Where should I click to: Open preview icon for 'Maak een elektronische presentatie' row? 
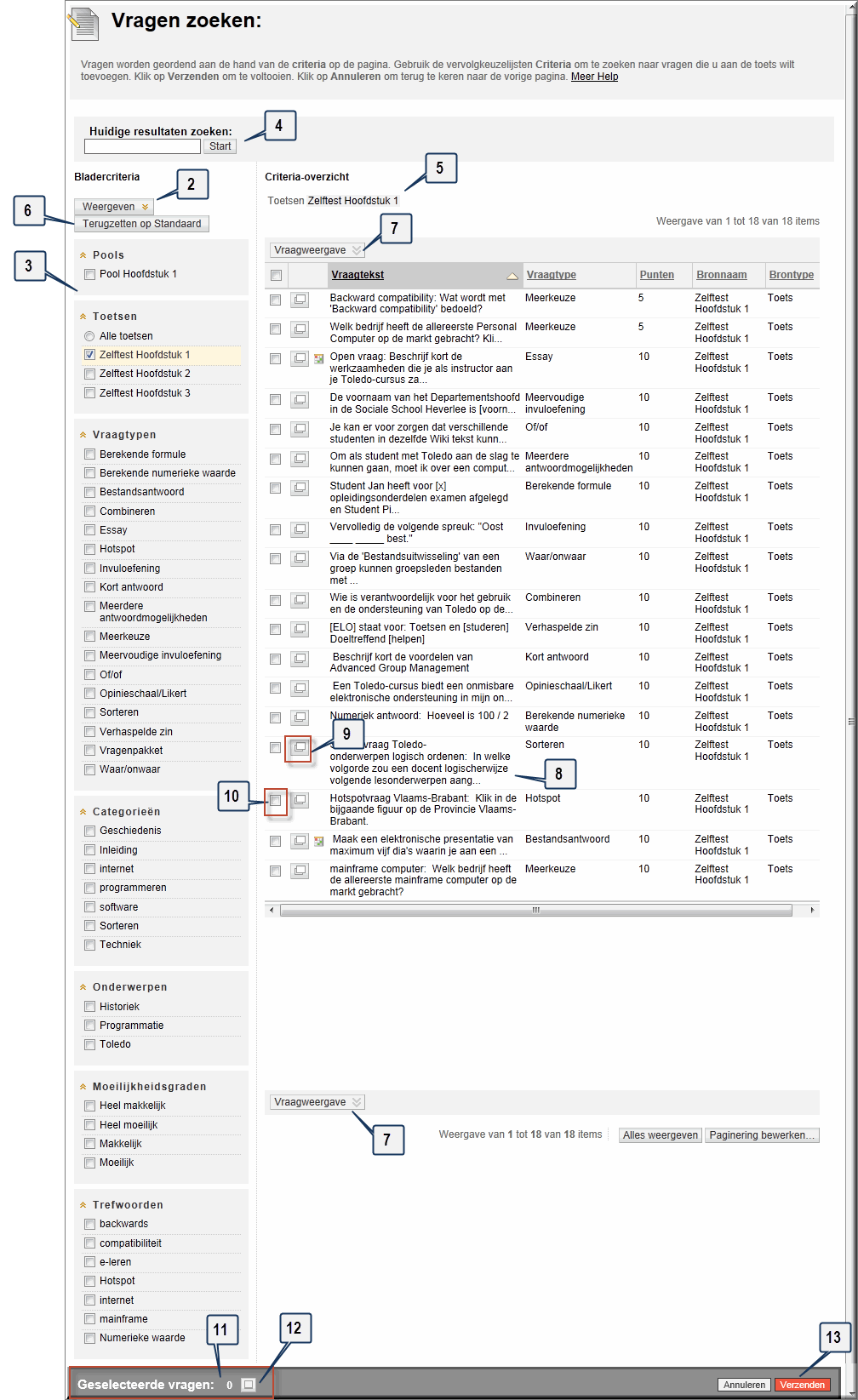click(300, 841)
